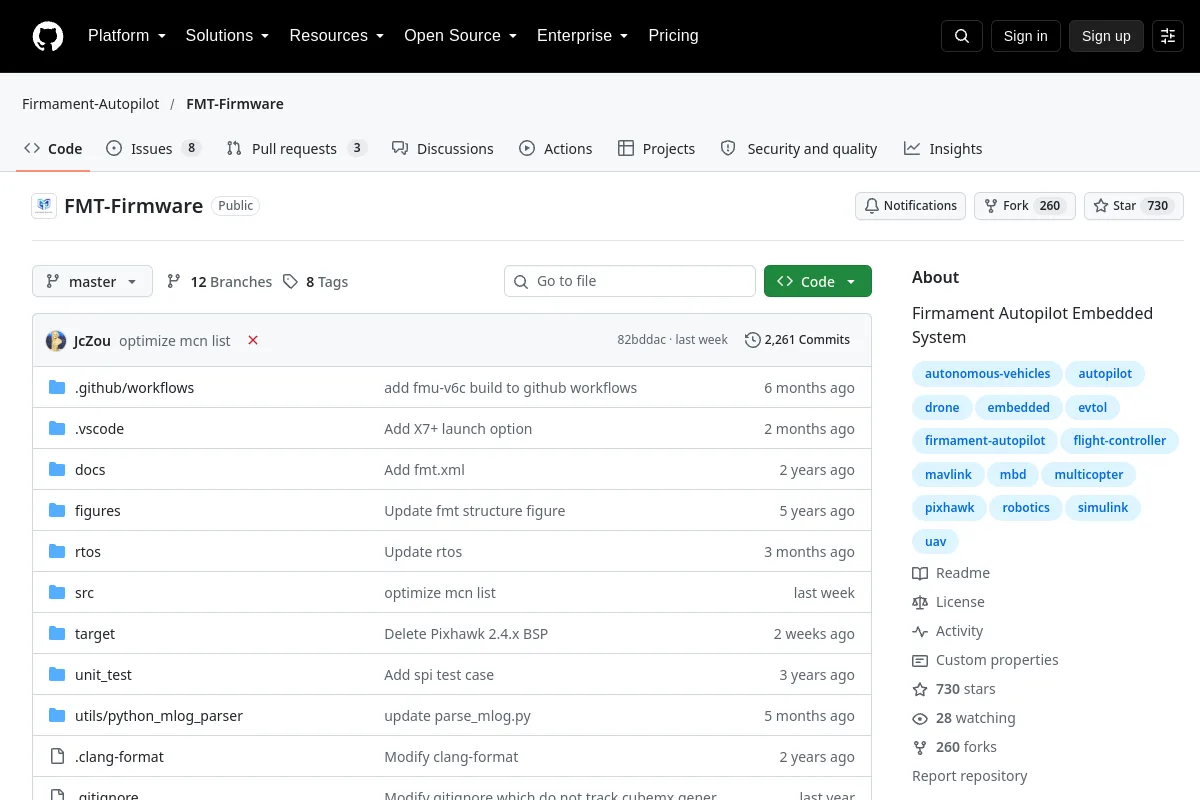
Task: Open the utils/python_mlog_parser folder icon
Action: click(x=57, y=715)
